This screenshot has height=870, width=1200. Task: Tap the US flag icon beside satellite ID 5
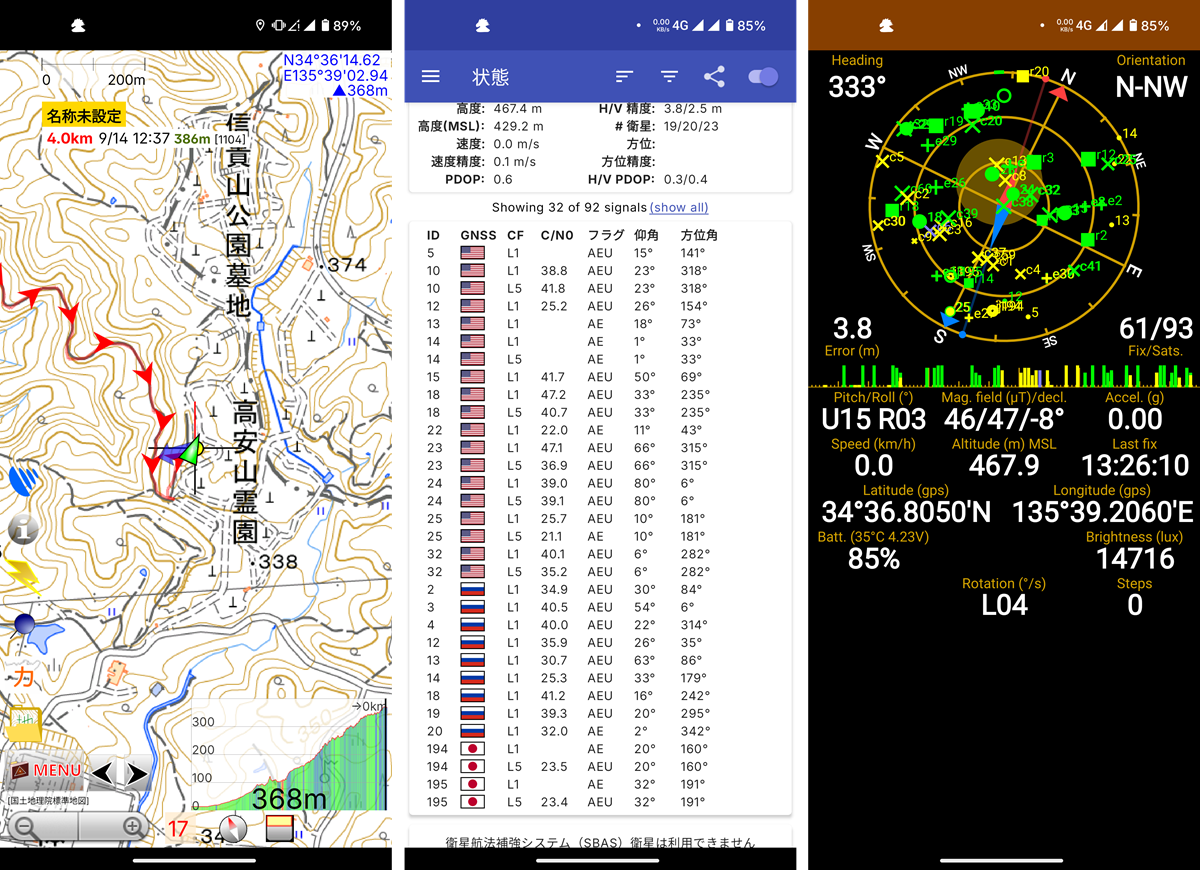point(471,253)
